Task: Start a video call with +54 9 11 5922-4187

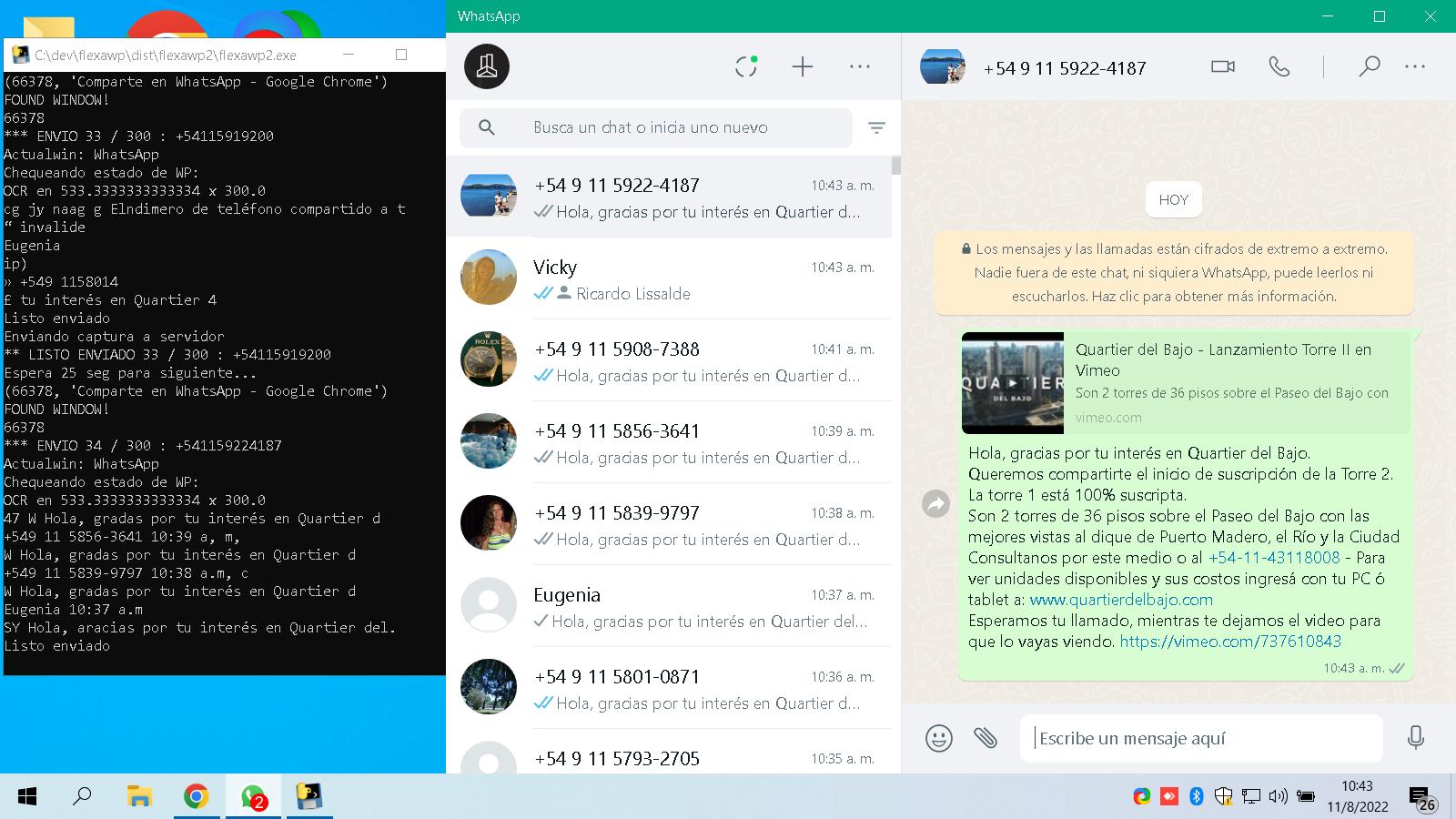Action: click(x=1223, y=66)
